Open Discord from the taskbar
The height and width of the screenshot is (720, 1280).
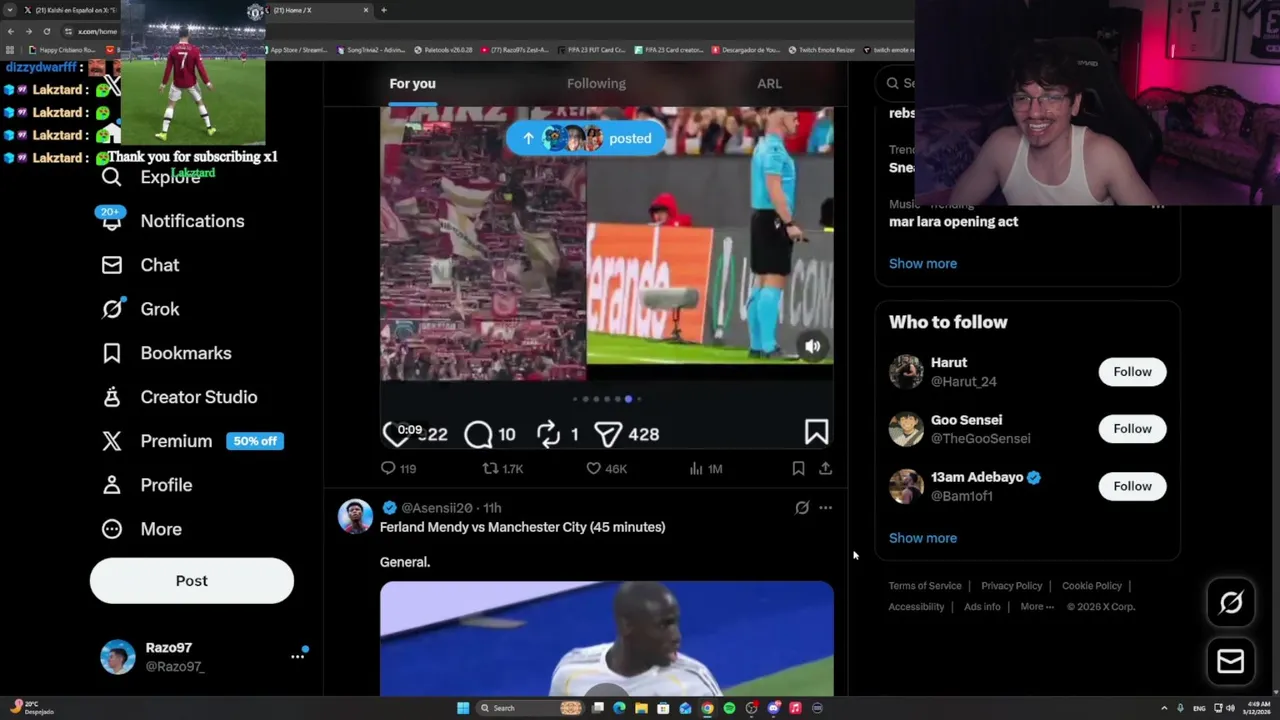click(x=773, y=708)
